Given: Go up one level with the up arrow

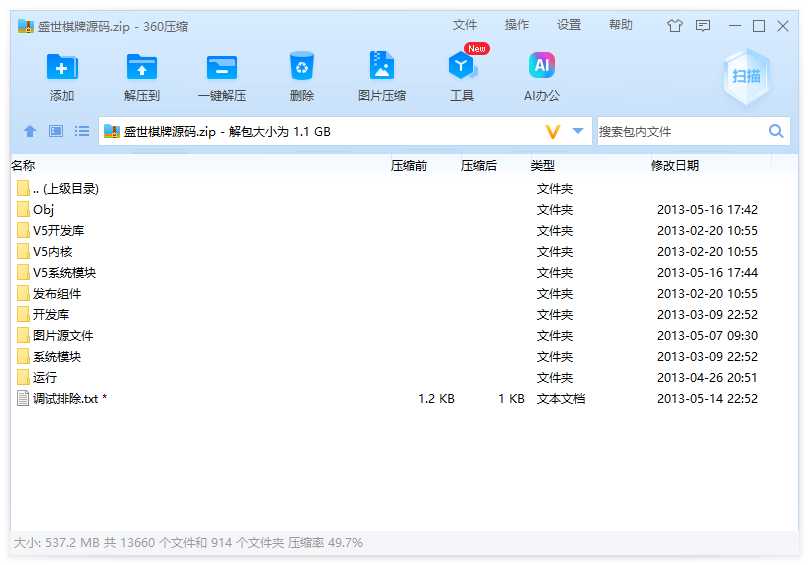Looking at the screenshot, I should [30, 131].
